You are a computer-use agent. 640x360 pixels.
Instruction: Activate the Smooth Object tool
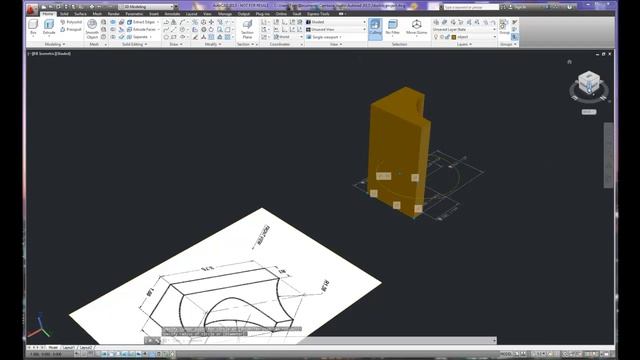[92, 29]
